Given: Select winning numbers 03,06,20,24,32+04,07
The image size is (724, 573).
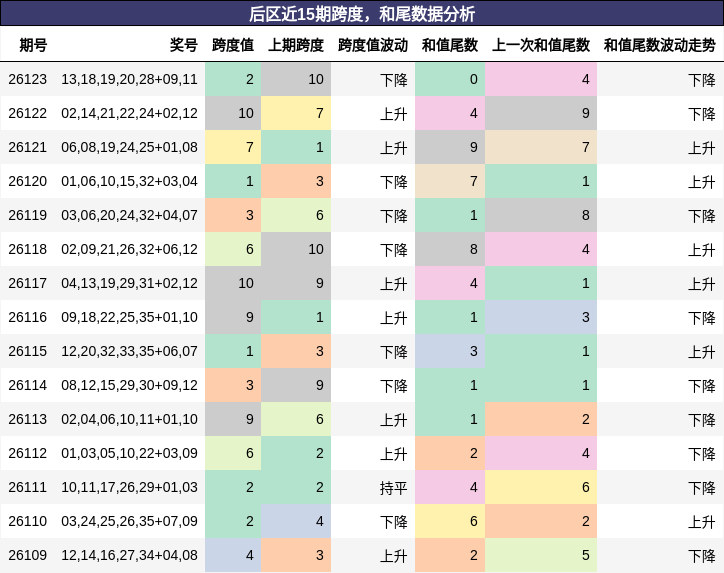Looking at the screenshot, I should tap(129, 215).
